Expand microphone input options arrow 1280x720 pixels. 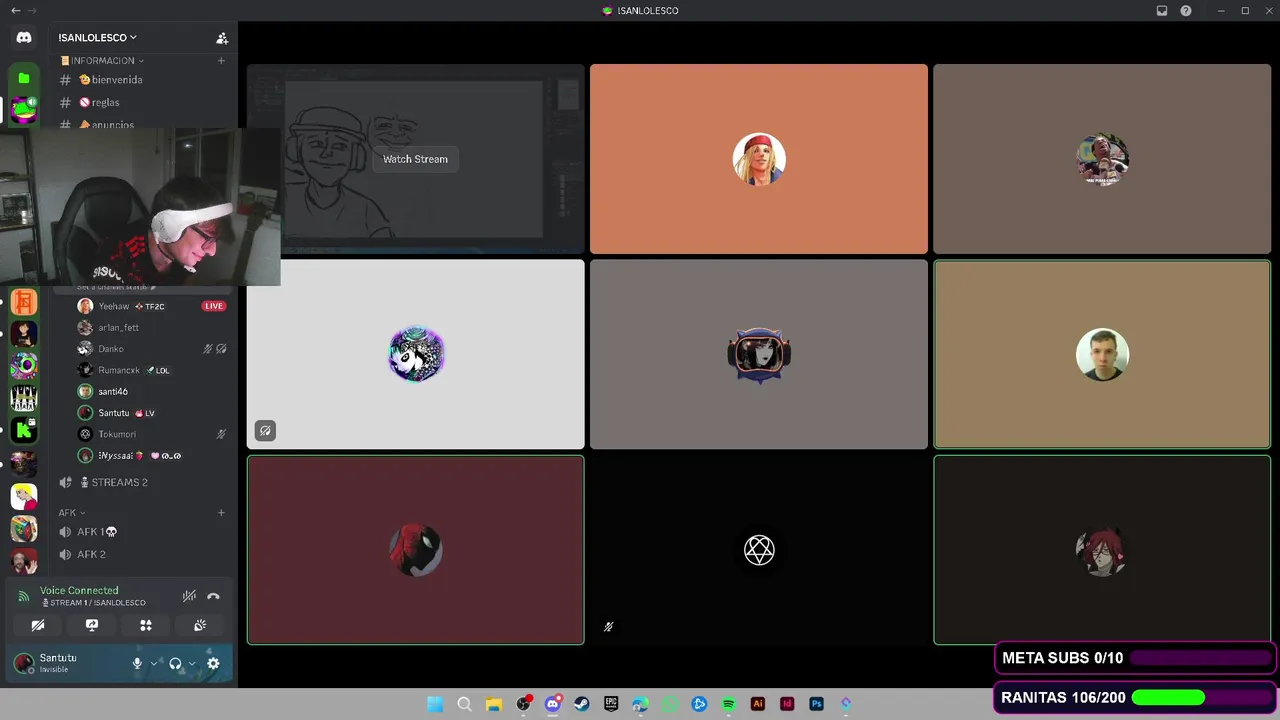(154, 663)
